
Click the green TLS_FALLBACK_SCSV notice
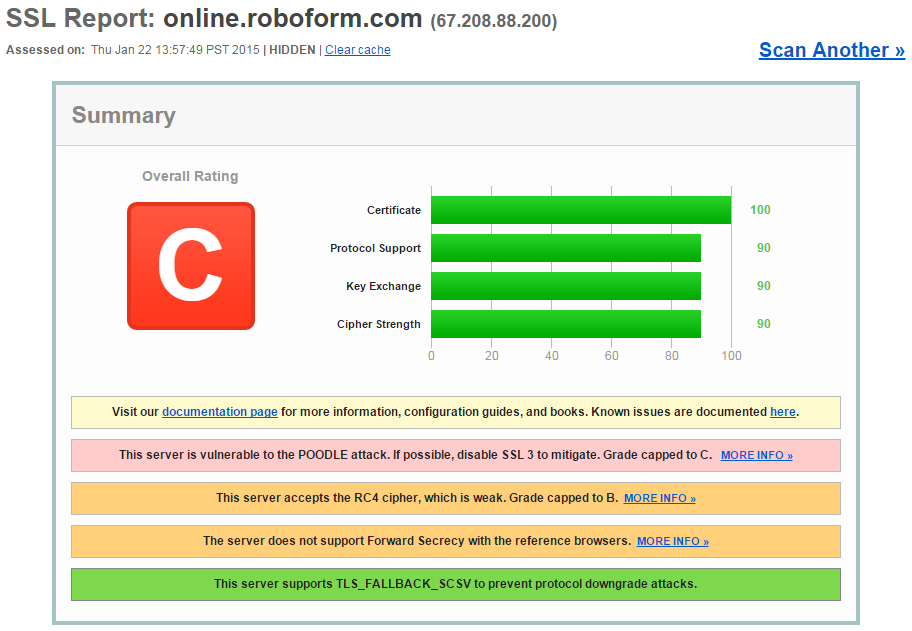[455, 584]
